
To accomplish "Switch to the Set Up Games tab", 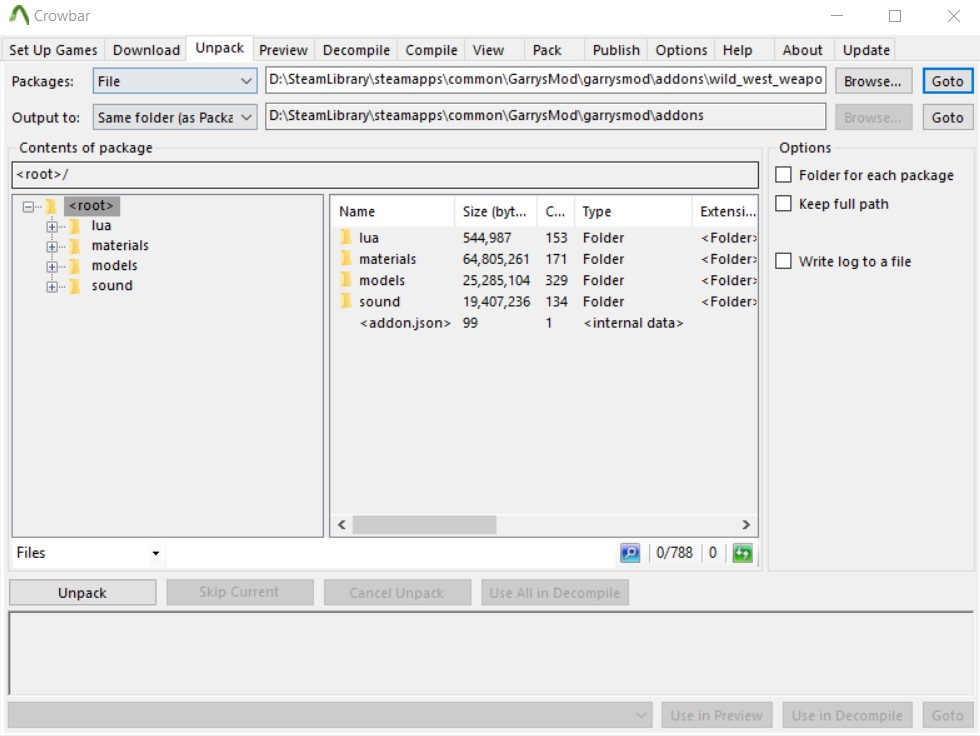I will (x=53, y=50).
